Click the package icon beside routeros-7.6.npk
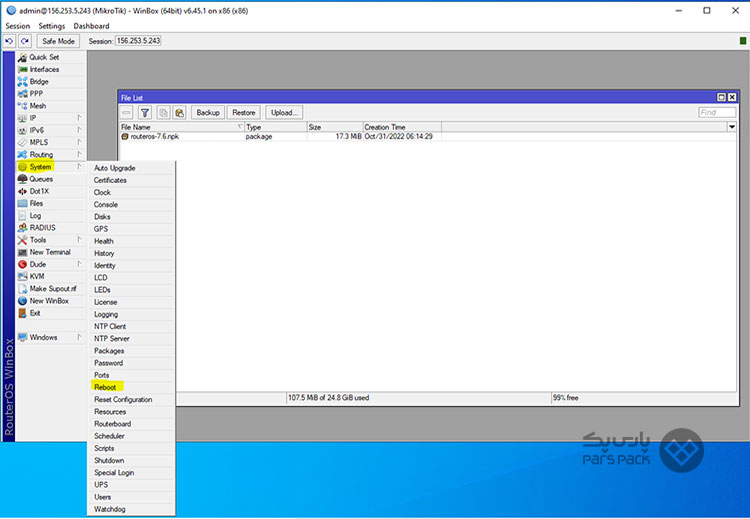Image resolution: width=750 pixels, height=519 pixels. [x=125, y=136]
